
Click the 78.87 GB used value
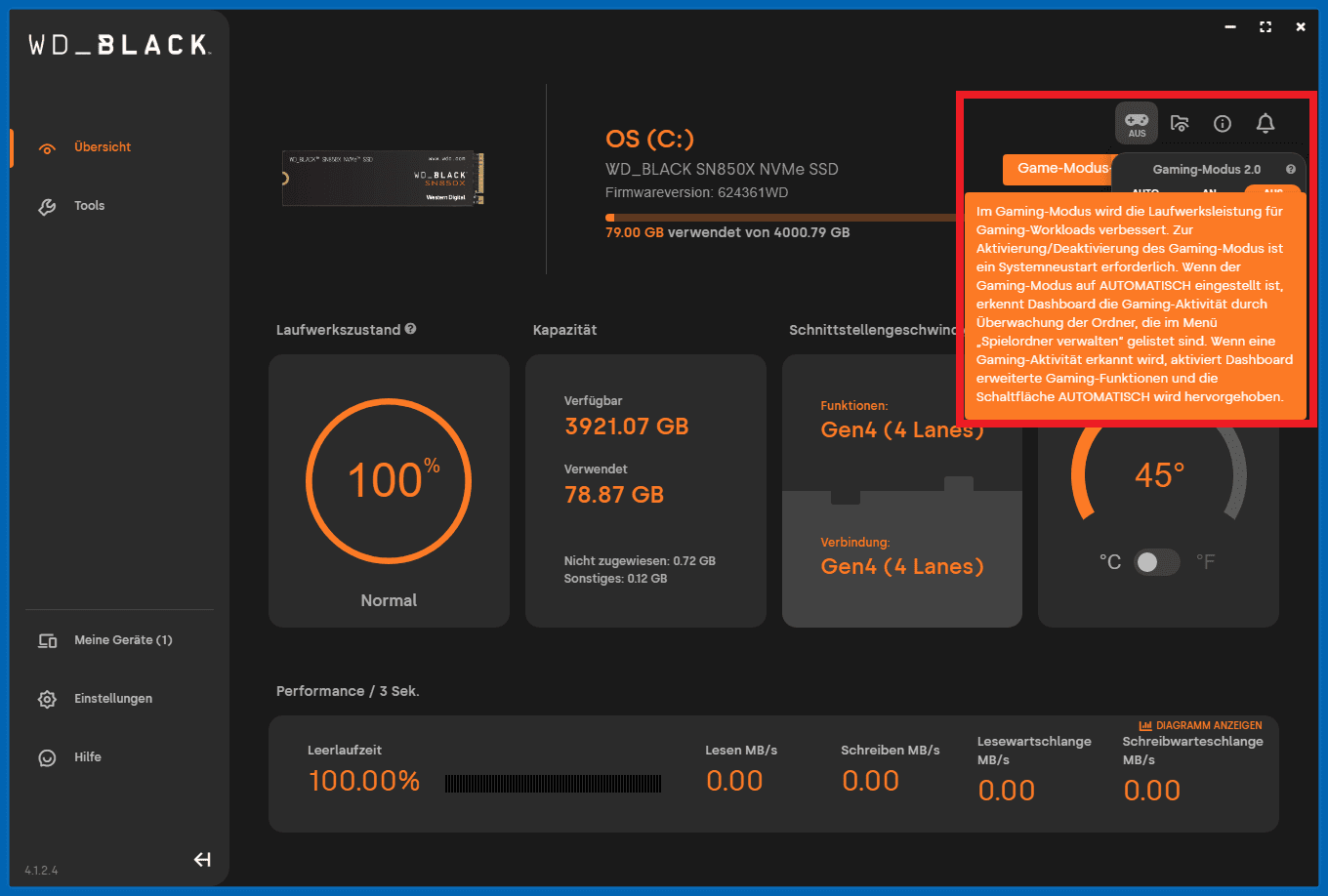coord(614,495)
